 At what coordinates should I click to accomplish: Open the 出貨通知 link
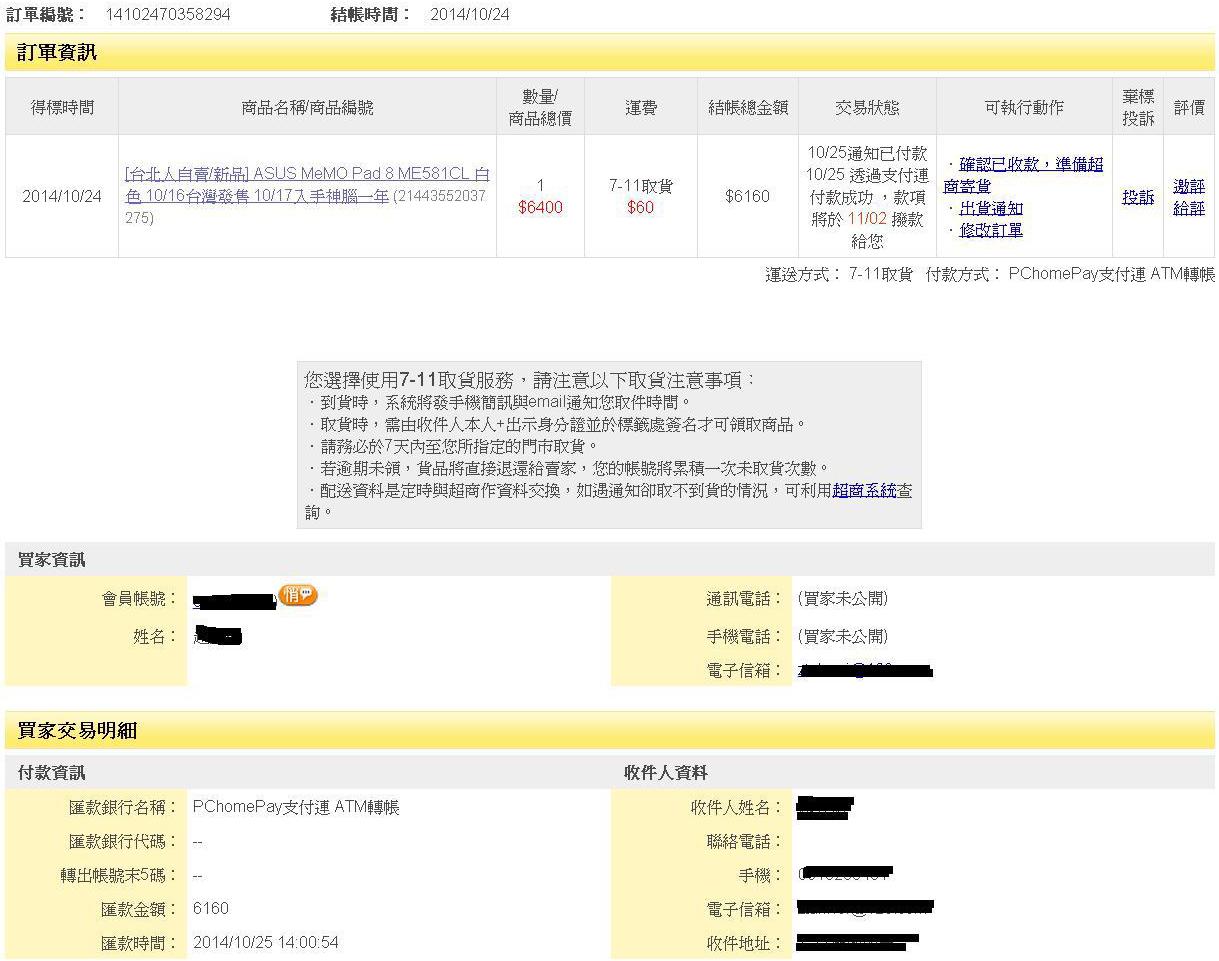click(x=991, y=208)
